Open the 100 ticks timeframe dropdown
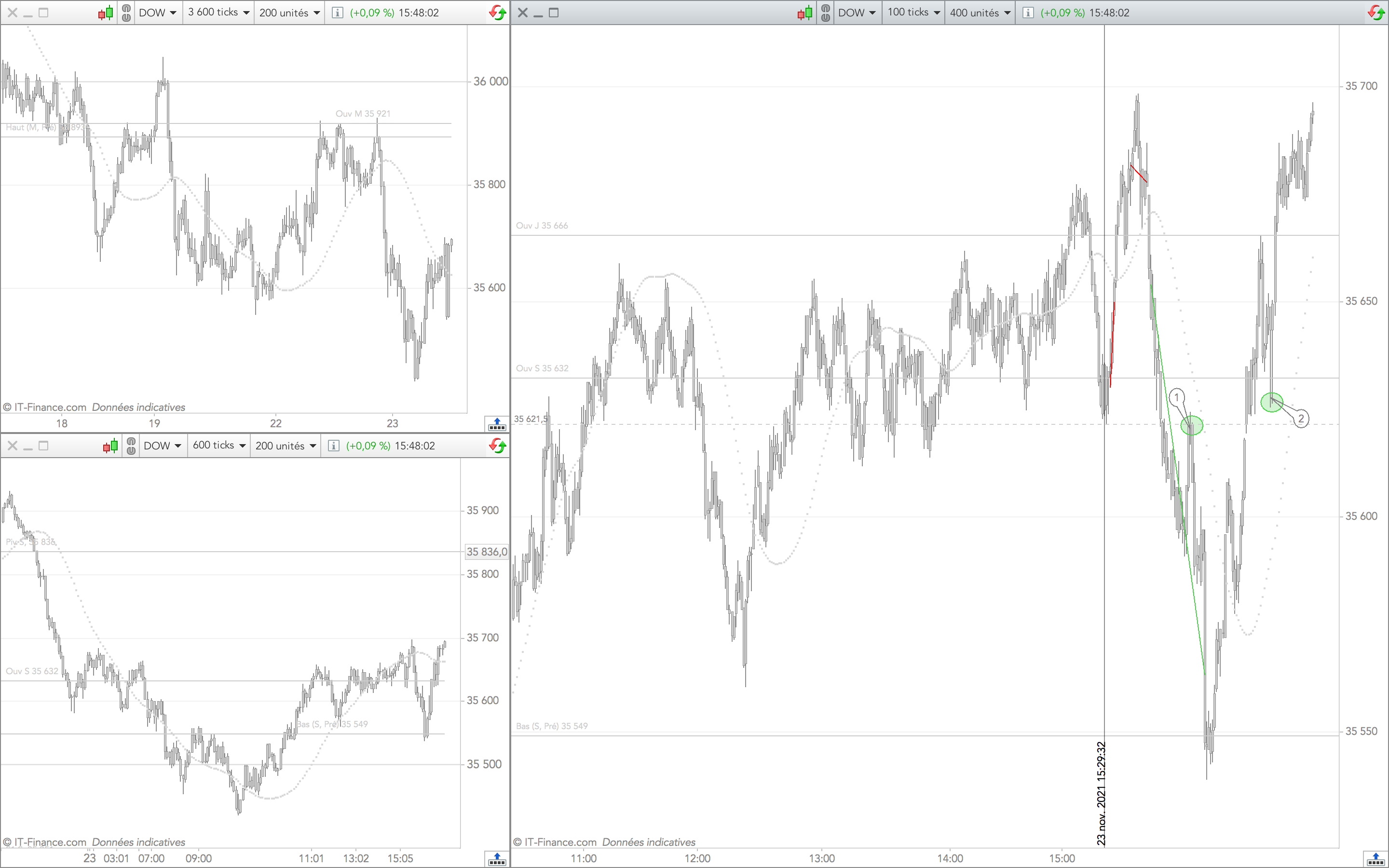 [x=913, y=13]
